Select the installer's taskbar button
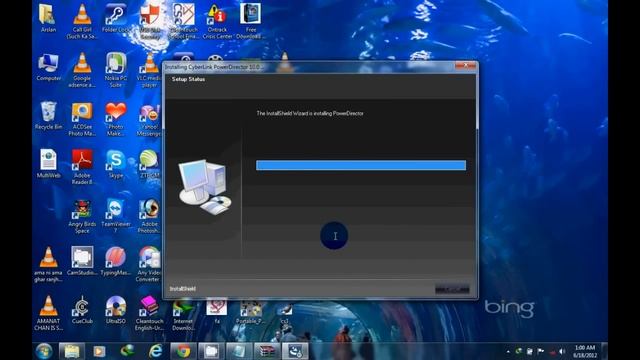This screenshot has width=640, height=360. tap(295, 351)
